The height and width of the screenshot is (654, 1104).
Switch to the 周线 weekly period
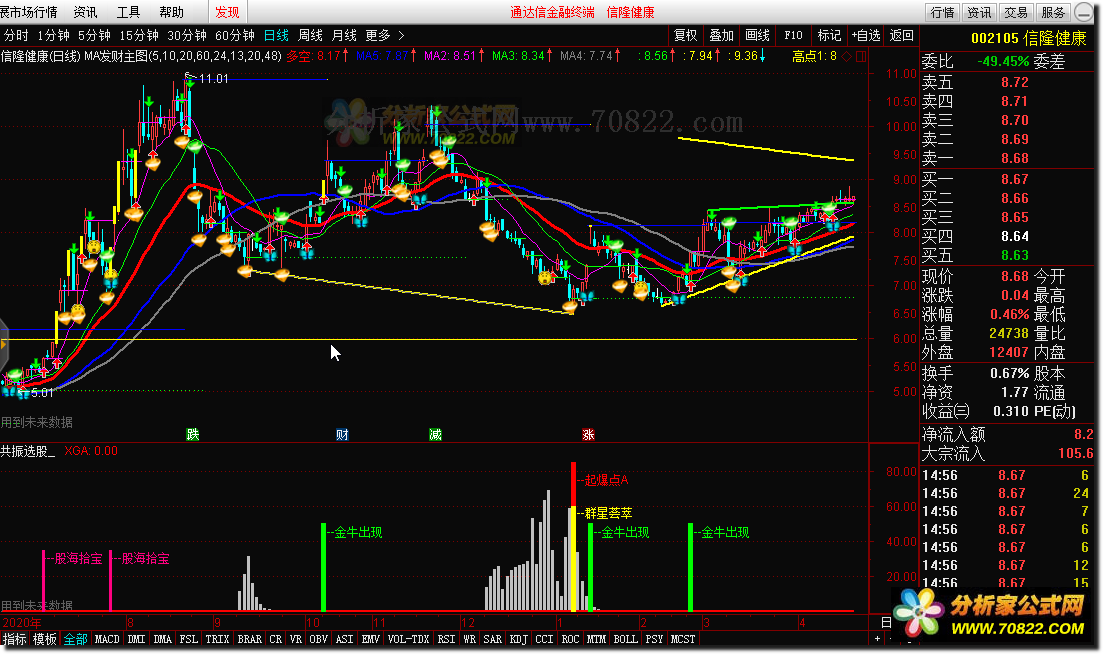(310, 35)
